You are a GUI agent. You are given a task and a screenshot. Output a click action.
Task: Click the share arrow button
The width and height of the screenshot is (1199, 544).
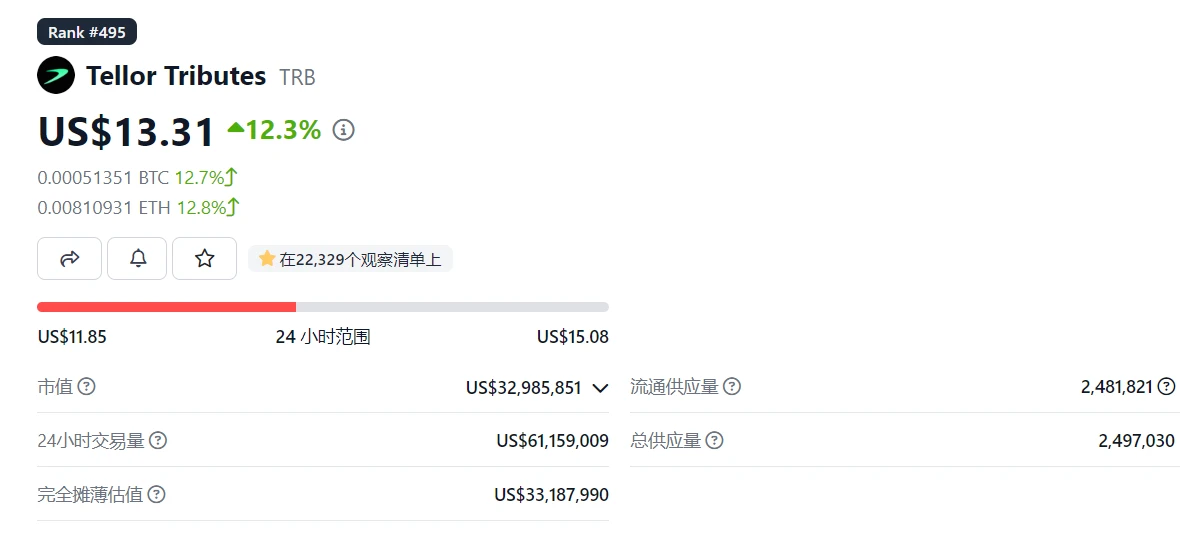click(x=69, y=259)
